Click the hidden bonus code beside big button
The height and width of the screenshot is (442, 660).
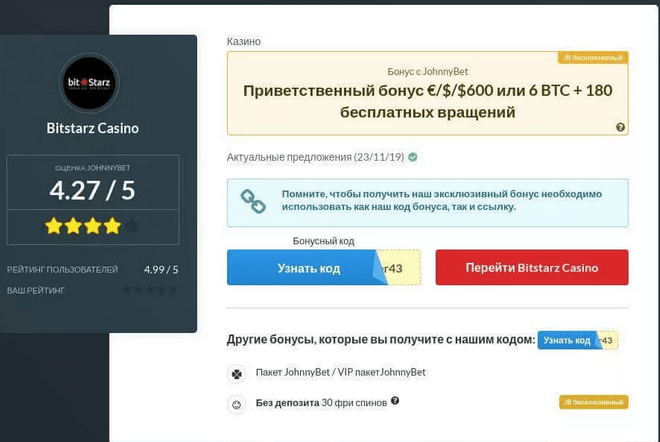[400, 268]
